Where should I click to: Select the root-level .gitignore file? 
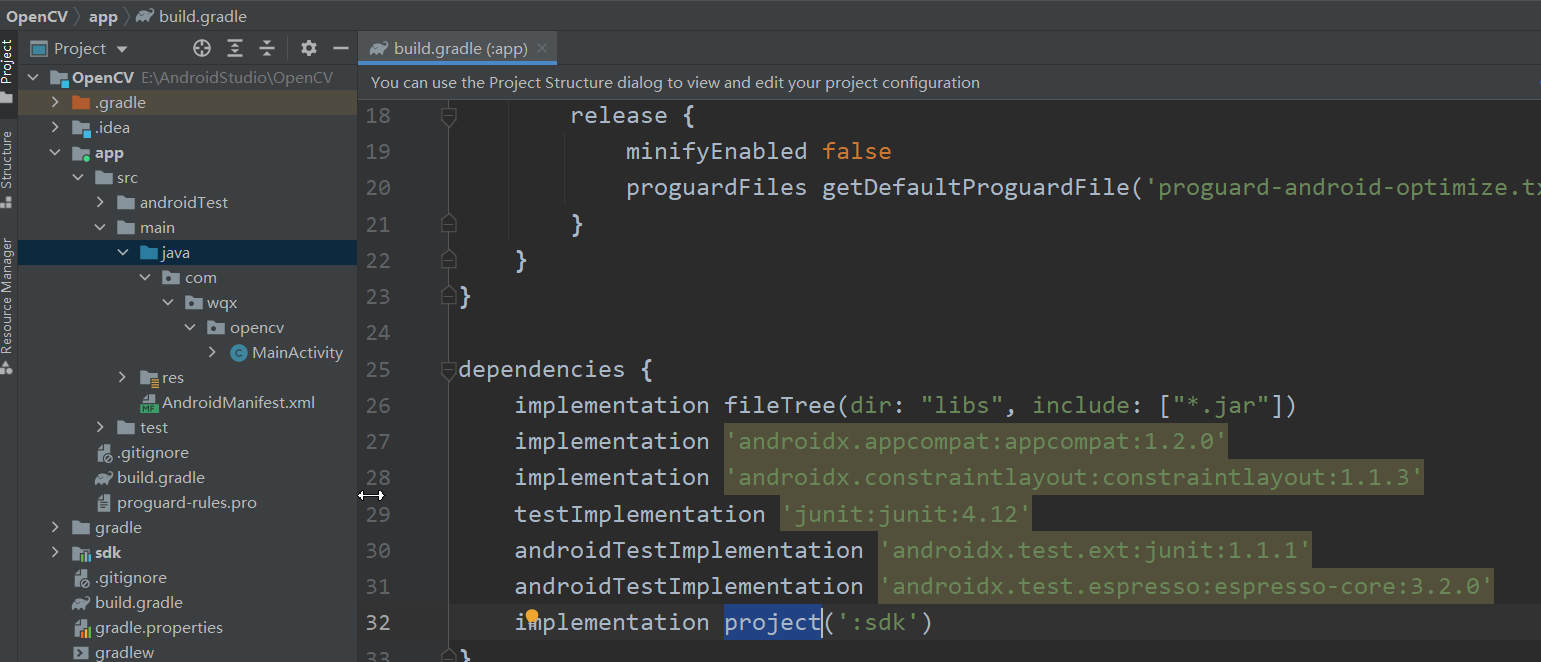[130, 578]
